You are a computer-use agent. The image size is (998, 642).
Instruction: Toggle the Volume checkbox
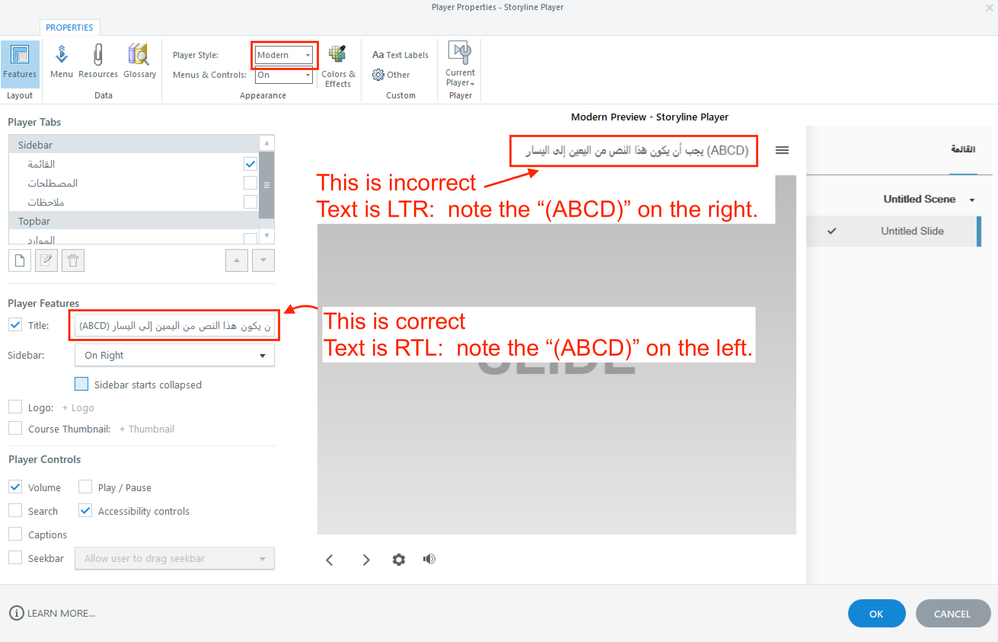tap(15, 487)
